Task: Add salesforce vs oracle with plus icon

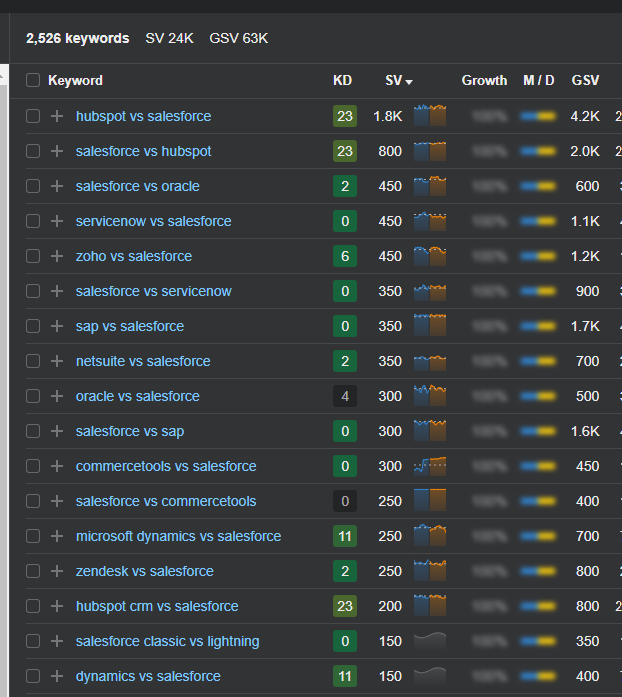Action: click(x=57, y=186)
